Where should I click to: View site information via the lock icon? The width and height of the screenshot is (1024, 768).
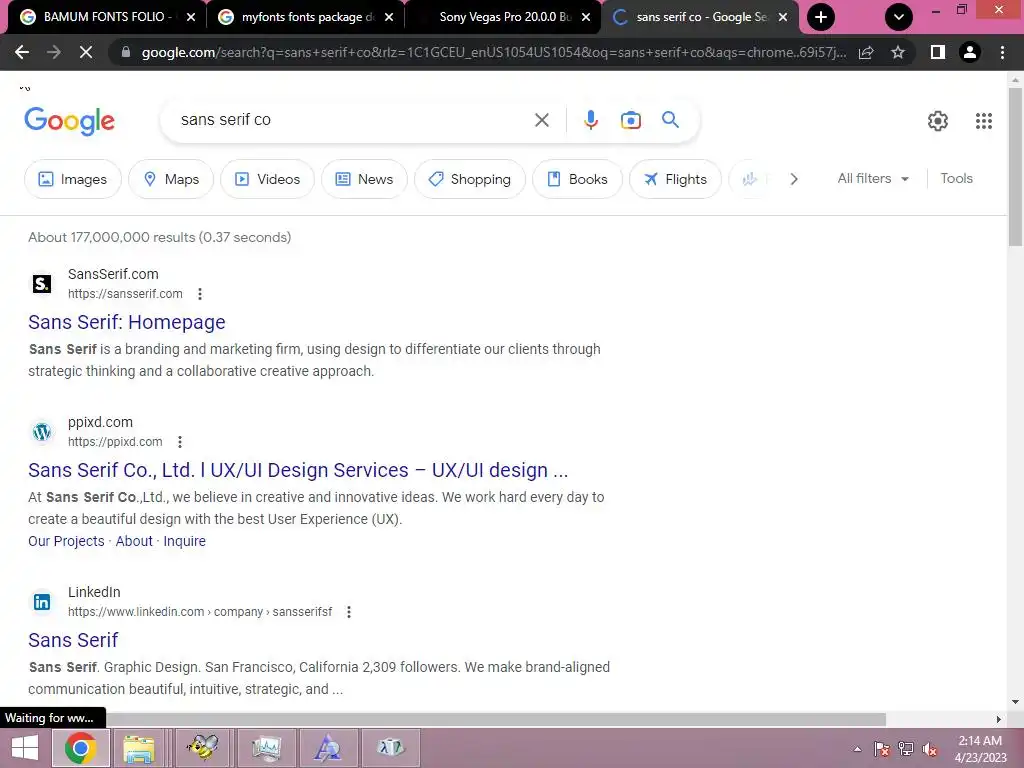126,52
